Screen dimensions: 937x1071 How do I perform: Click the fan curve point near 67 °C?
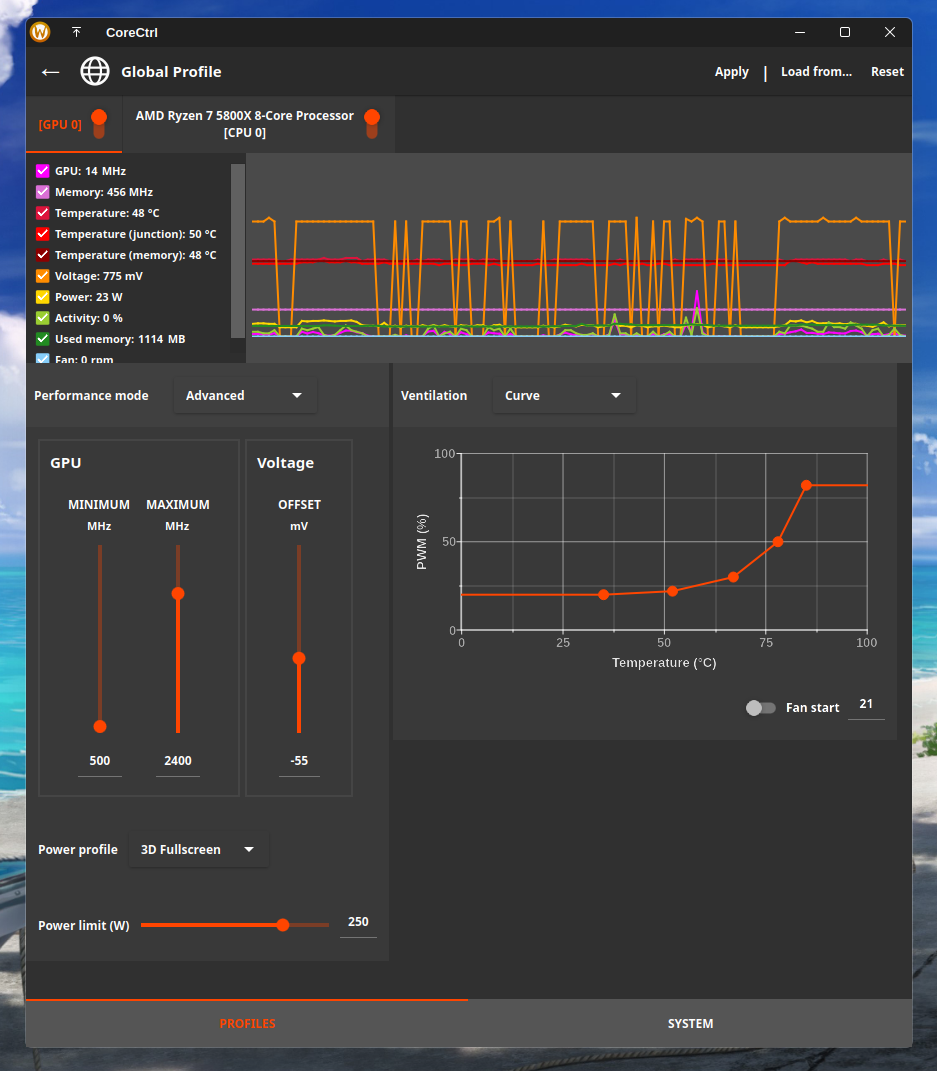733,577
